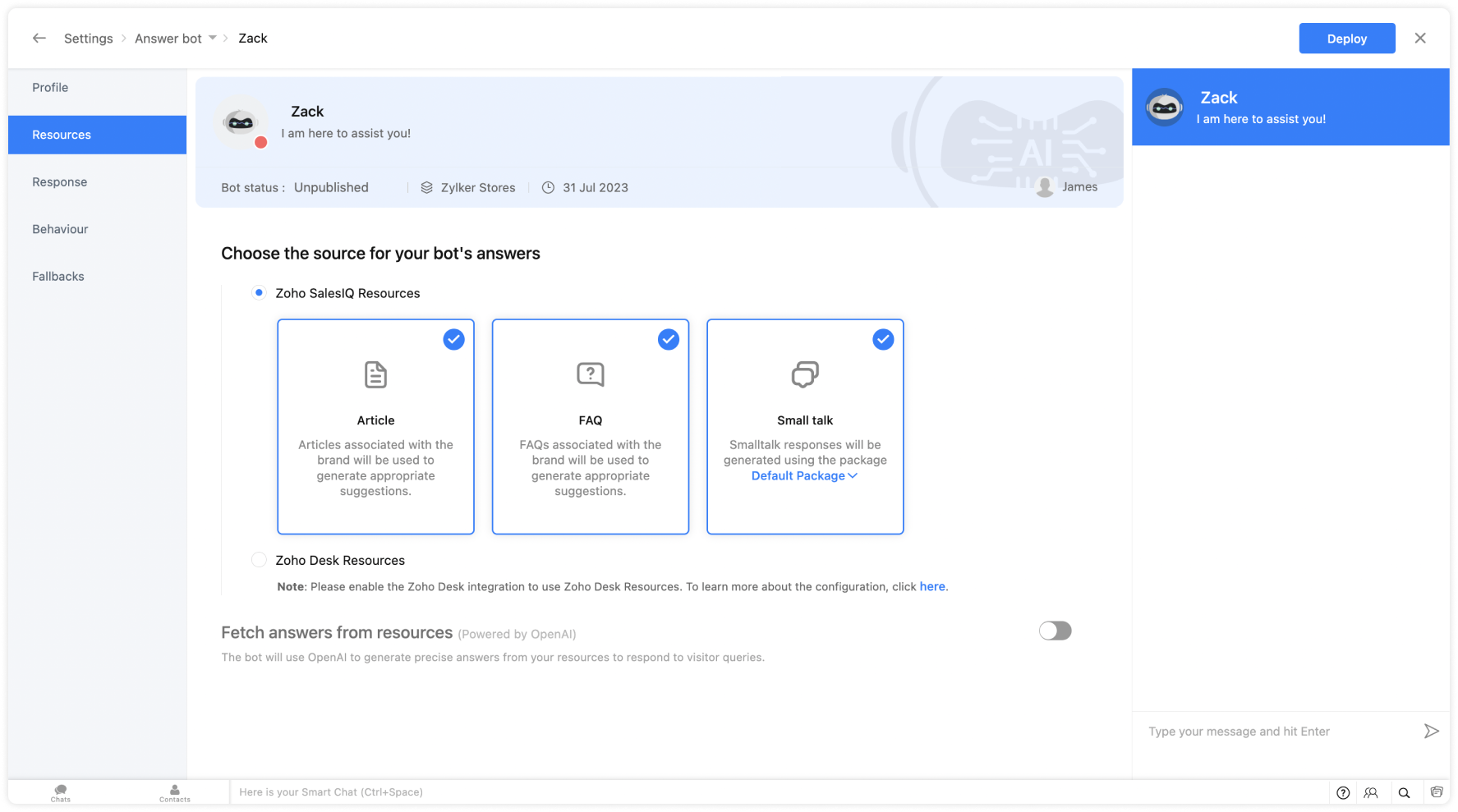Screen dimensions: 1458x812
Task: Uncheck the FAQ resource checkmark
Action: pyautogui.click(x=669, y=339)
